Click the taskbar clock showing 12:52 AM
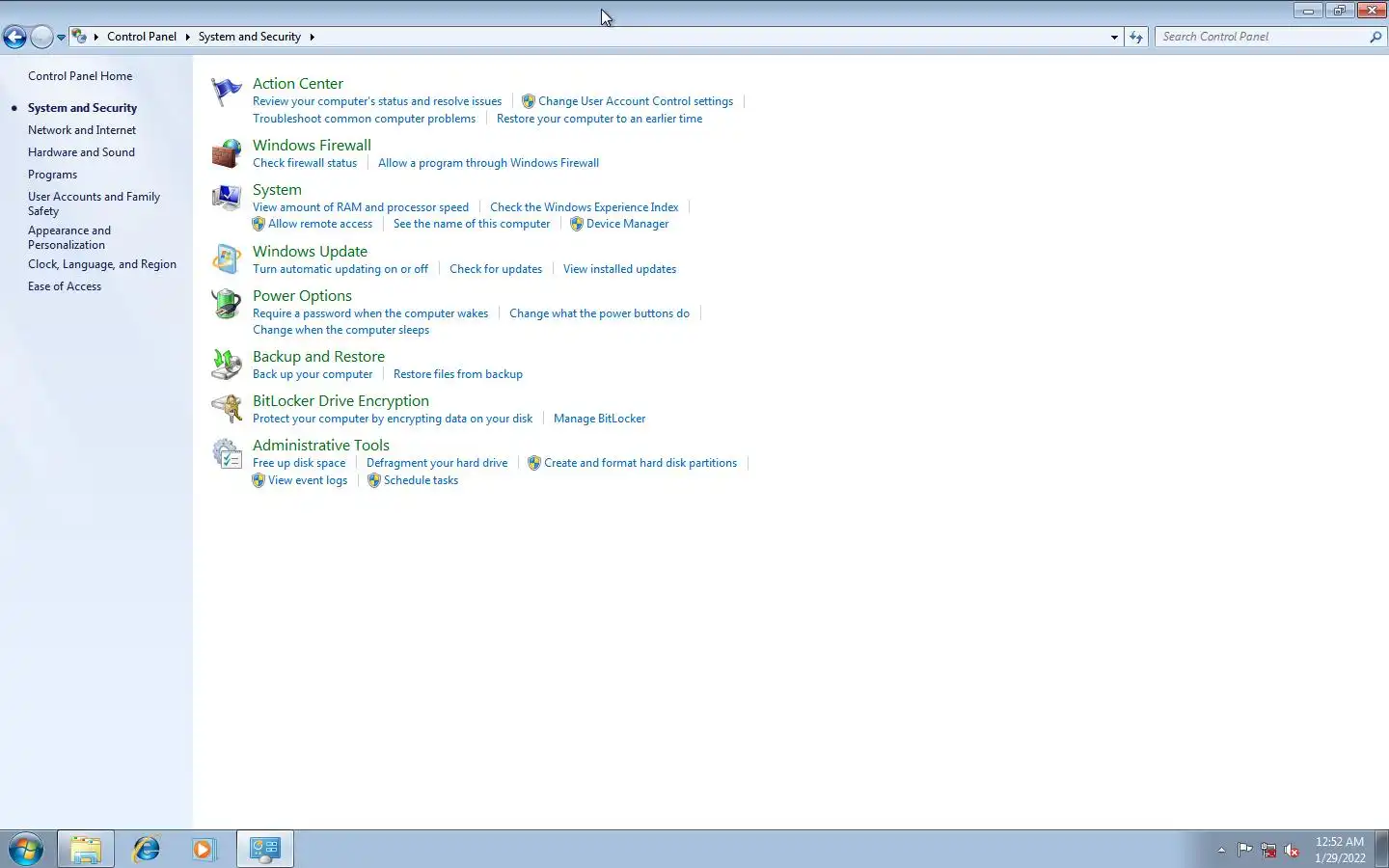 coord(1340,850)
